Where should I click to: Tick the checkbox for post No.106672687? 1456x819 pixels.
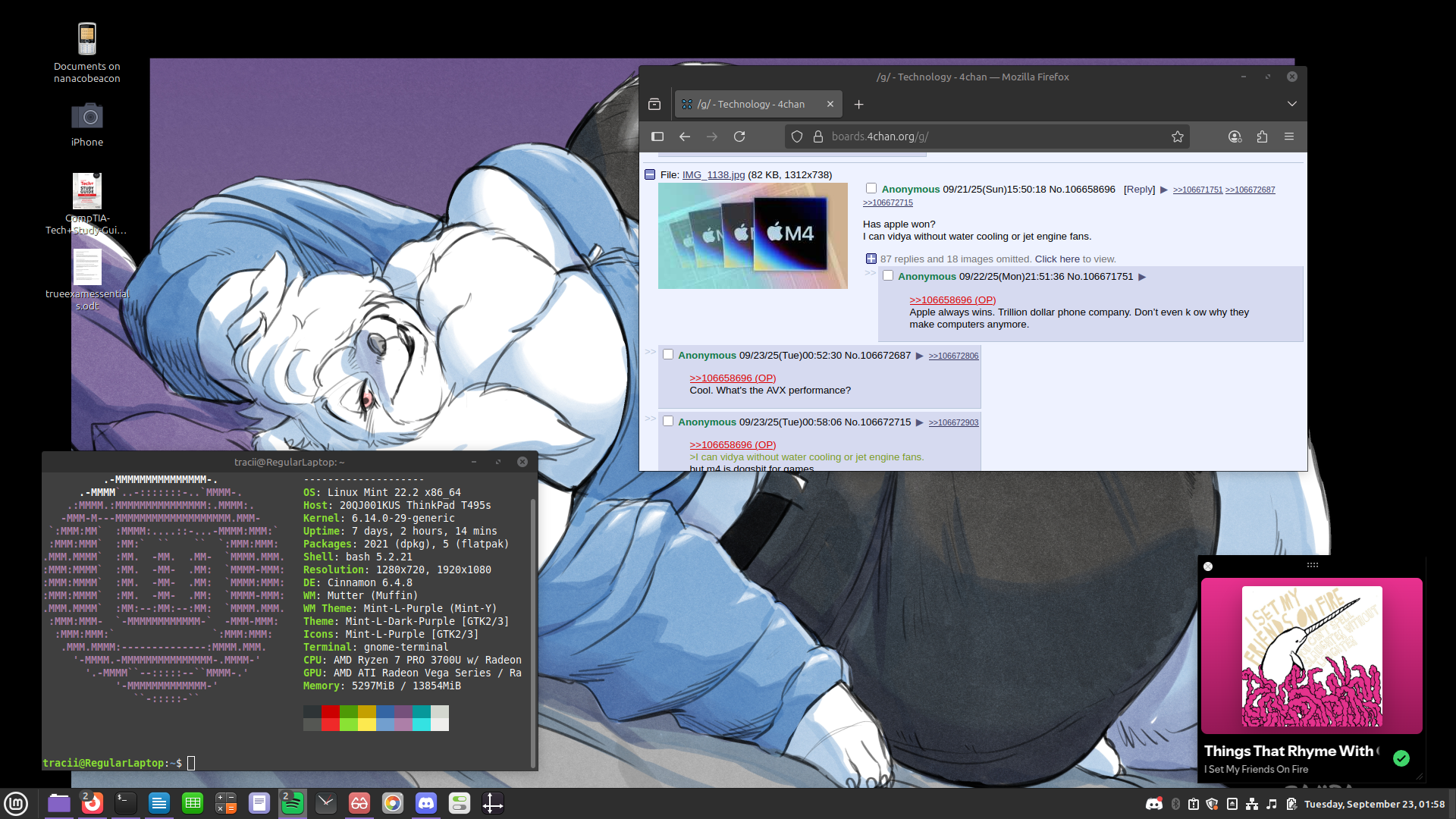(x=668, y=354)
